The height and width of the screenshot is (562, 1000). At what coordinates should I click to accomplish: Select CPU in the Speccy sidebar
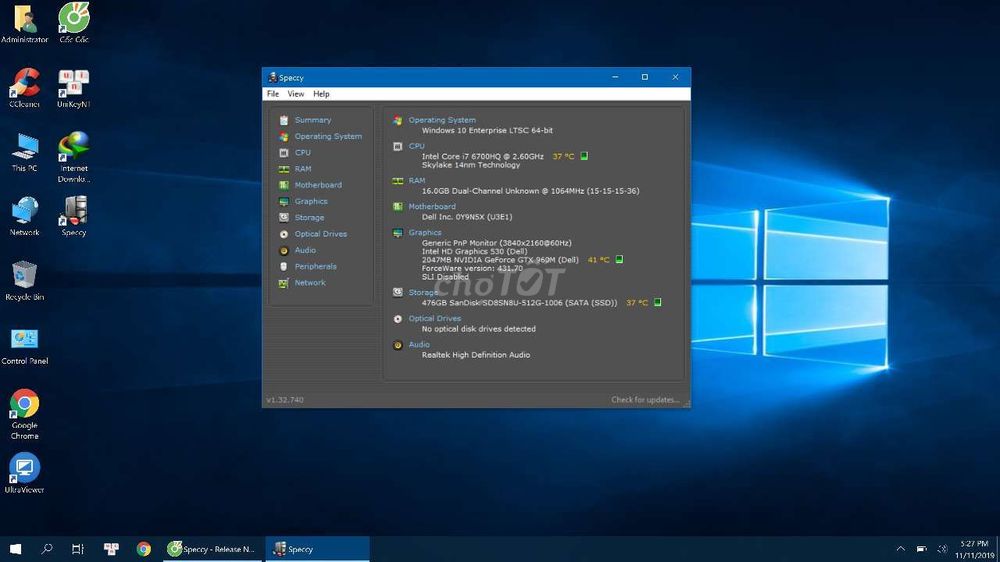point(302,152)
